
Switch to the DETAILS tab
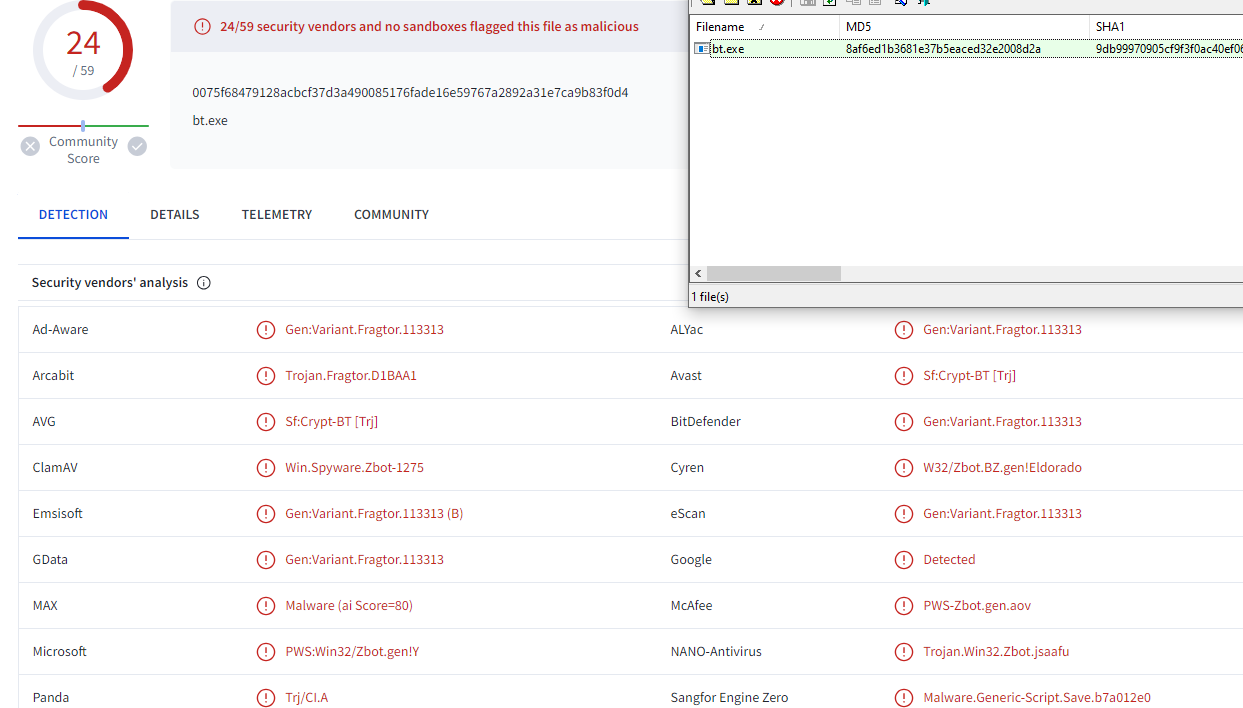tap(175, 215)
